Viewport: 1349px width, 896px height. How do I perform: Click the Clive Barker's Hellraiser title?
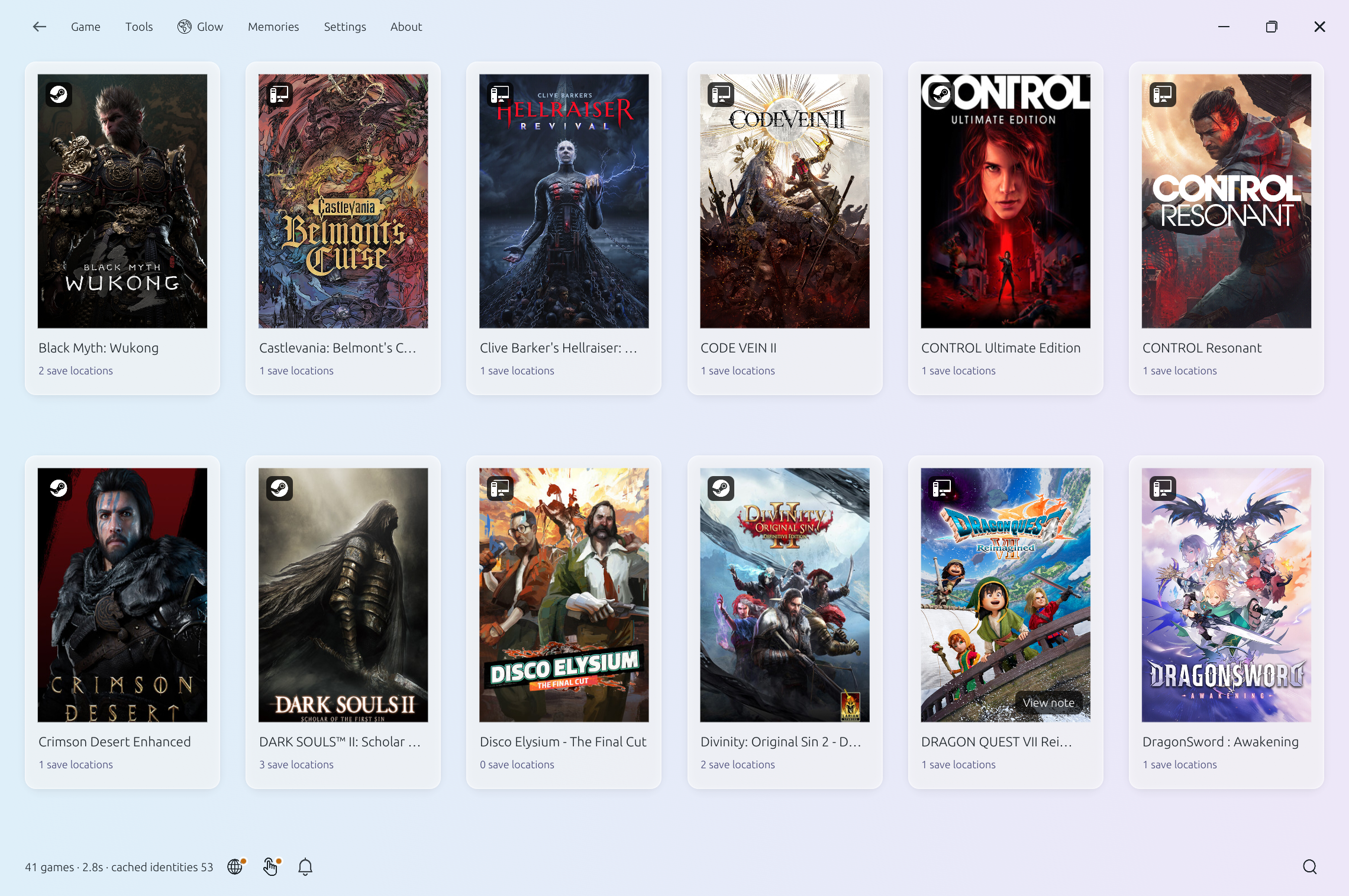(x=559, y=348)
